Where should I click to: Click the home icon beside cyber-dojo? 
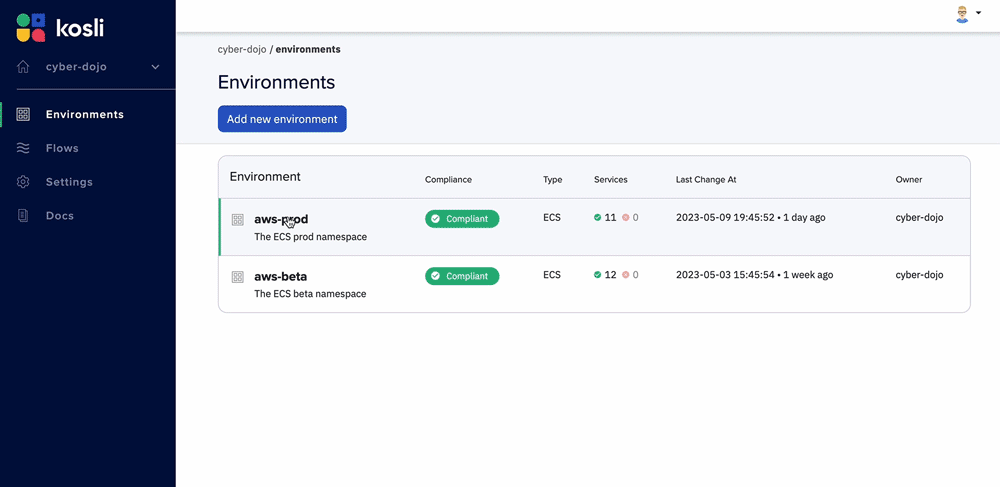23,67
